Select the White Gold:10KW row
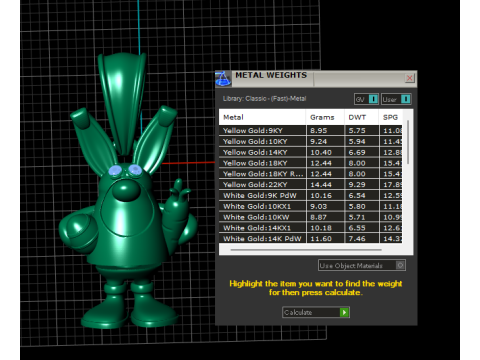480x360 pixels. (311, 217)
